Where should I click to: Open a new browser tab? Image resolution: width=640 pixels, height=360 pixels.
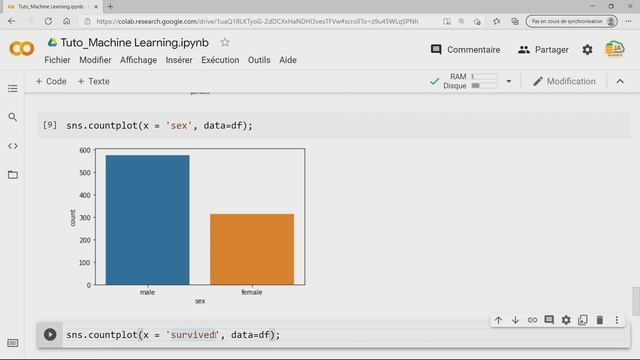[110, 7]
